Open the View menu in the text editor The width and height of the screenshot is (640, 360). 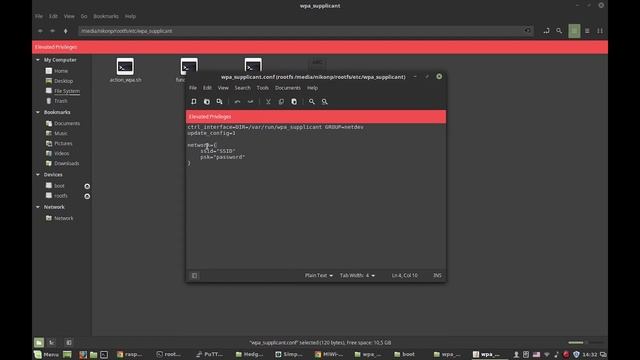[x=223, y=88]
